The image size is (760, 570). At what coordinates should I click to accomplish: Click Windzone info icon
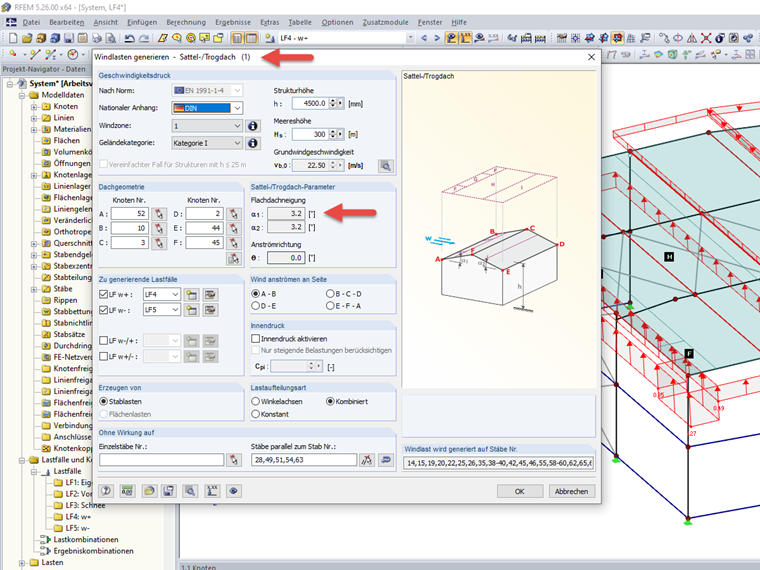[x=253, y=126]
